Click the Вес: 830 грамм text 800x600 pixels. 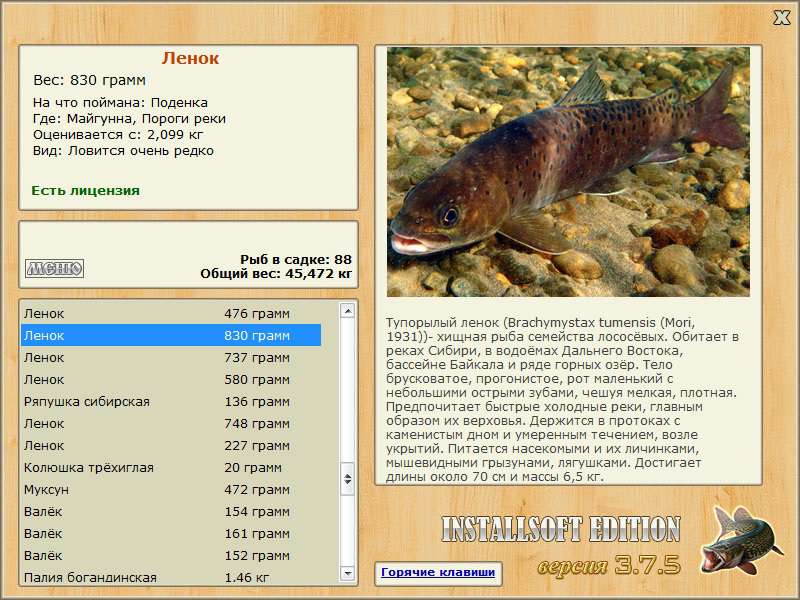[89, 80]
